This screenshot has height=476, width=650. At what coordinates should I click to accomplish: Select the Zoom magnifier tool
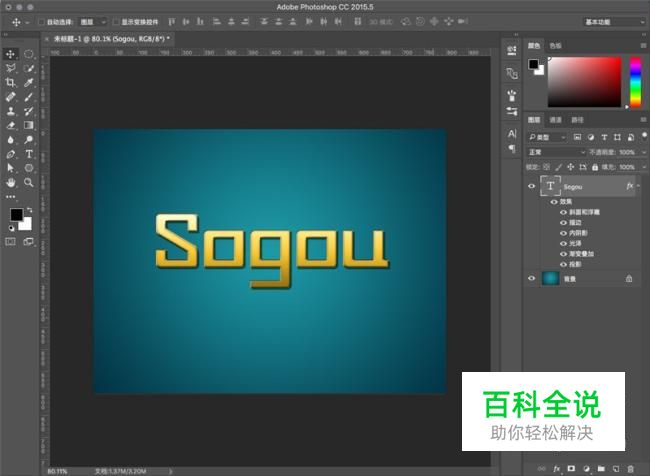click(29, 182)
